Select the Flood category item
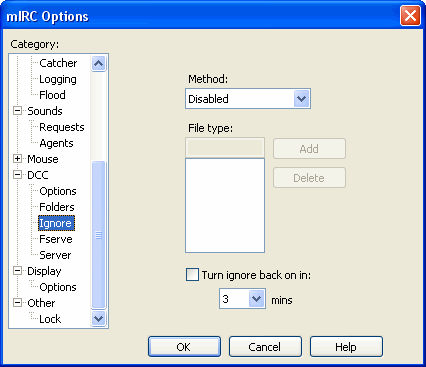Image resolution: width=426 pixels, height=367 pixels. pyautogui.click(x=52, y=95)
